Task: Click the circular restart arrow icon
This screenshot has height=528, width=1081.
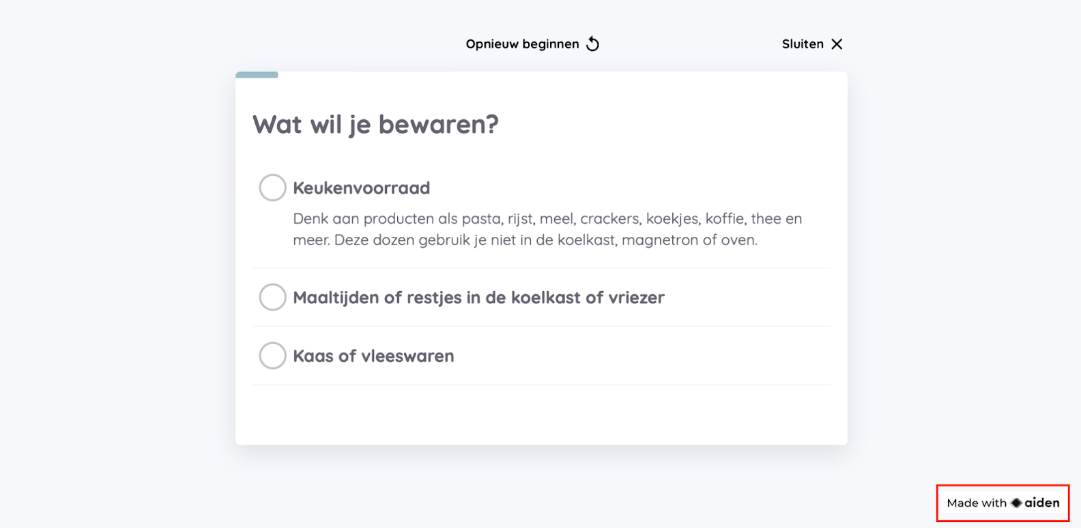Action: click(x=593, y=44)
